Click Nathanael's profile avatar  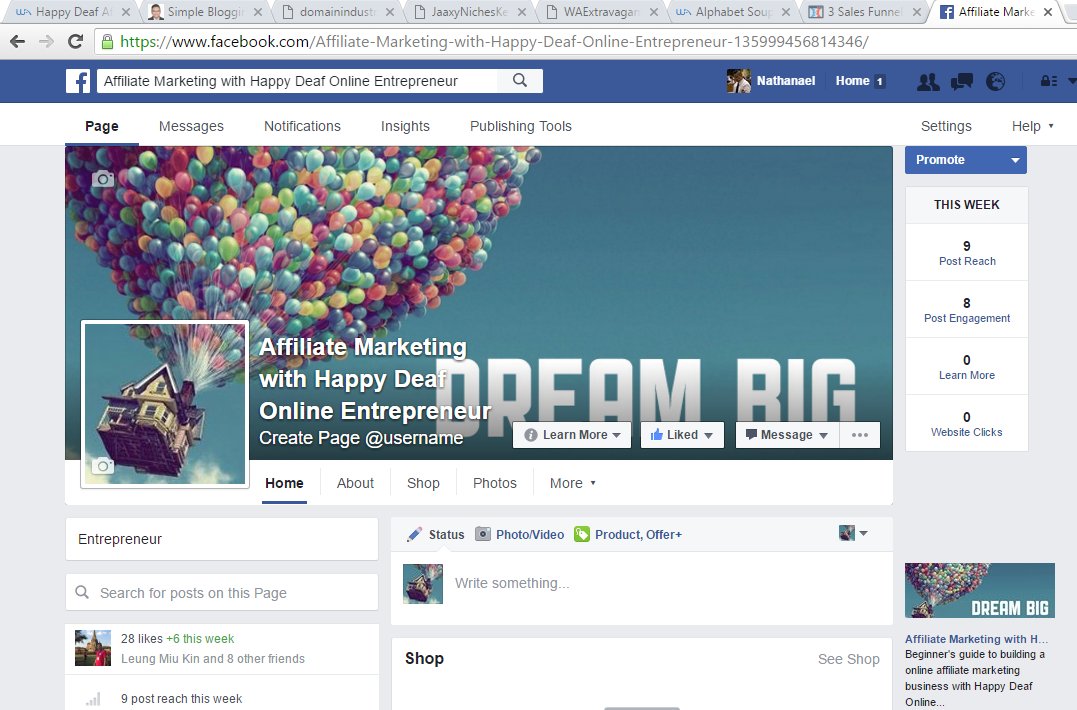(x=738, y=81)
